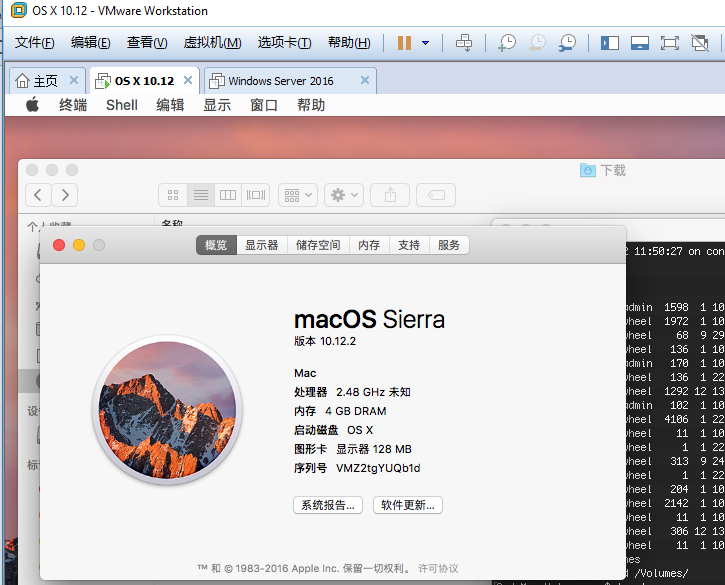Switch Finder to list view
Viewport: 725px width, 585px height.
201,195
